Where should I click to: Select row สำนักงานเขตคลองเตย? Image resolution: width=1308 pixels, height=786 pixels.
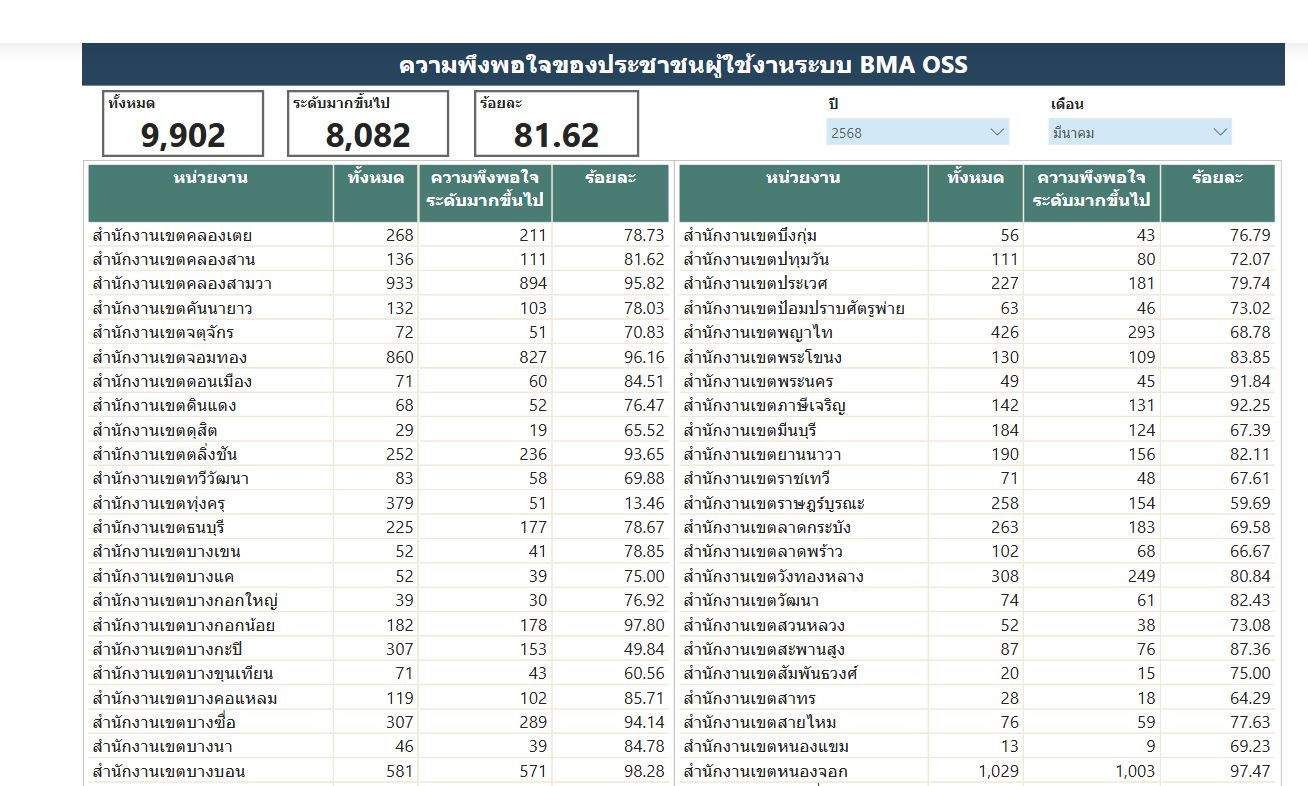point(378,235)
